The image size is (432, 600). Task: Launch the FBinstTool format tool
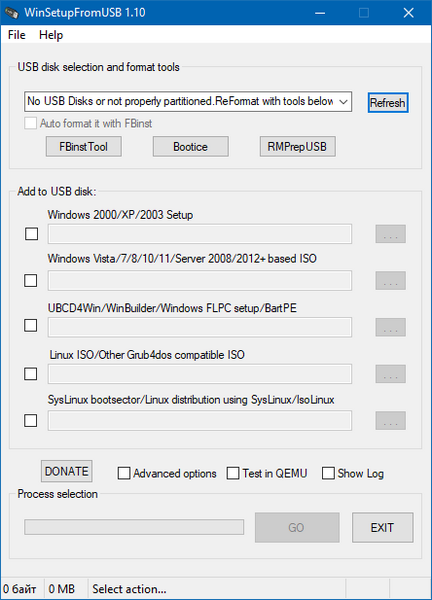(84, 147)
